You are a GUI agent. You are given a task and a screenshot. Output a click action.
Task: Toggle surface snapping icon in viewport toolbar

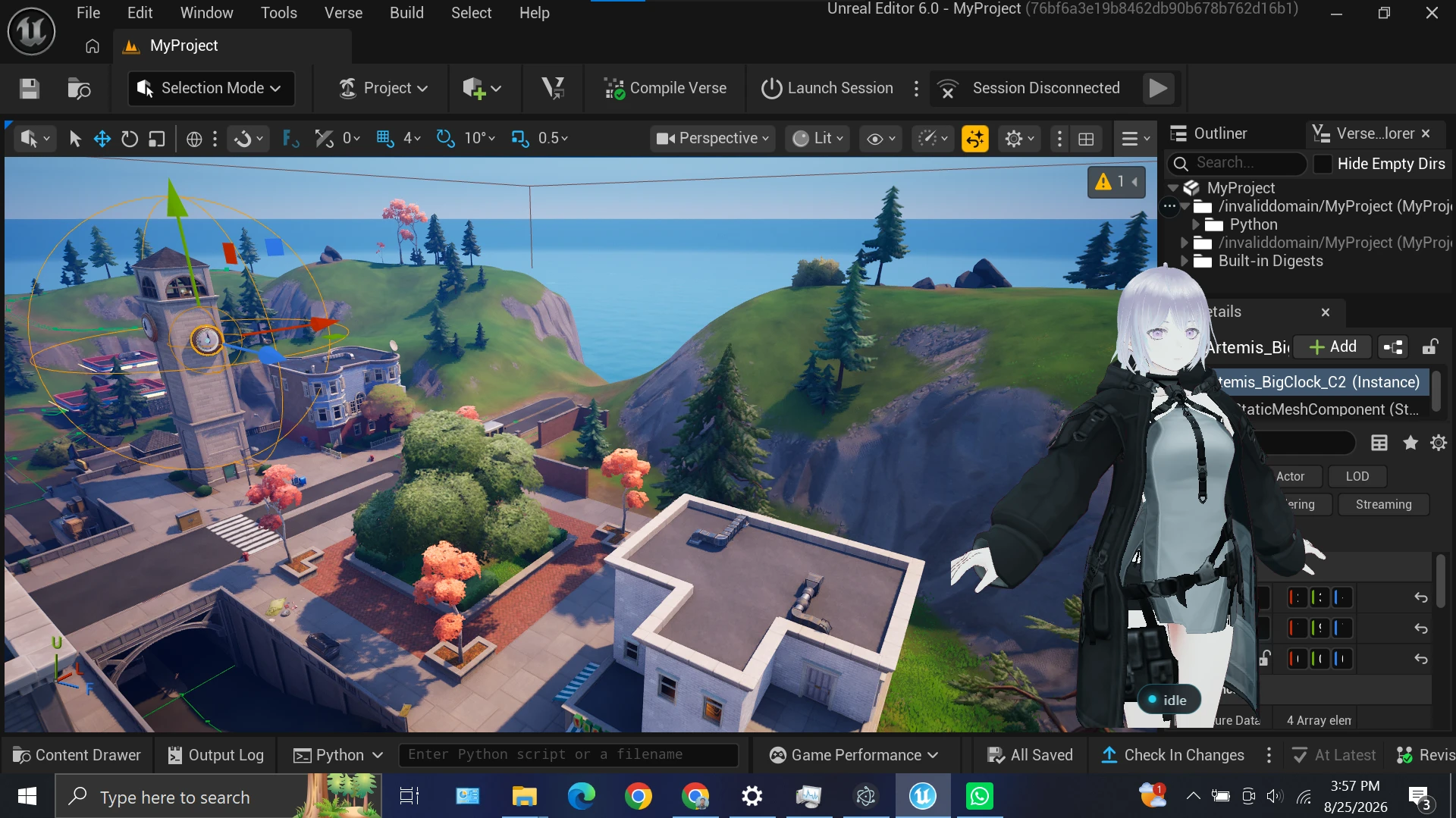290,139
